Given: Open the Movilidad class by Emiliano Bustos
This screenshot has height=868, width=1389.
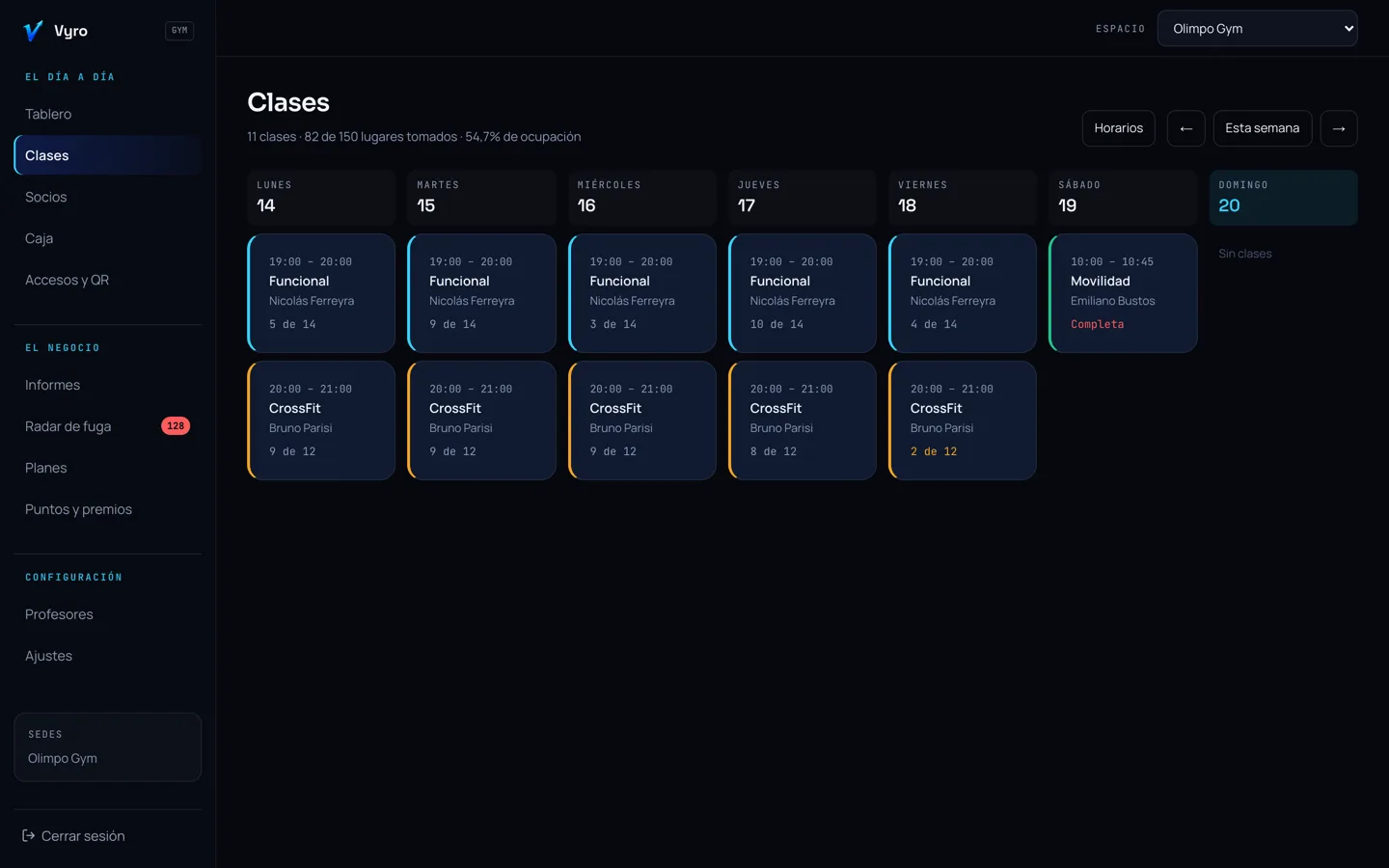Looking at the screenshot, I should pyautogui.click(x=1123, y=293).
